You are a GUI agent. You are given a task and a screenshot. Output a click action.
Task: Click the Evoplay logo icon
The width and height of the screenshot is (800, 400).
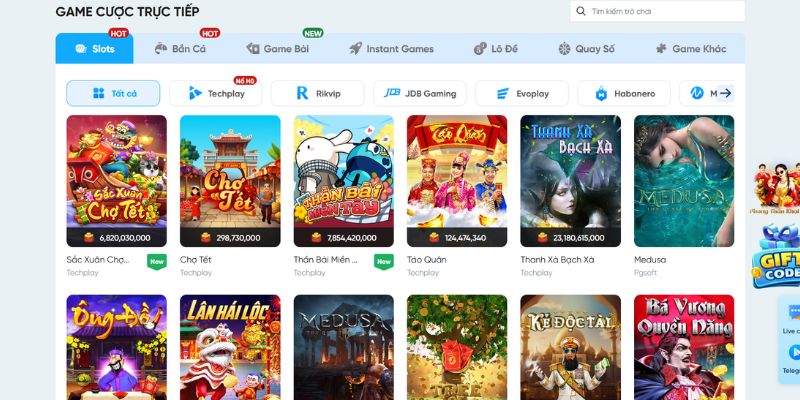point(503,94)
